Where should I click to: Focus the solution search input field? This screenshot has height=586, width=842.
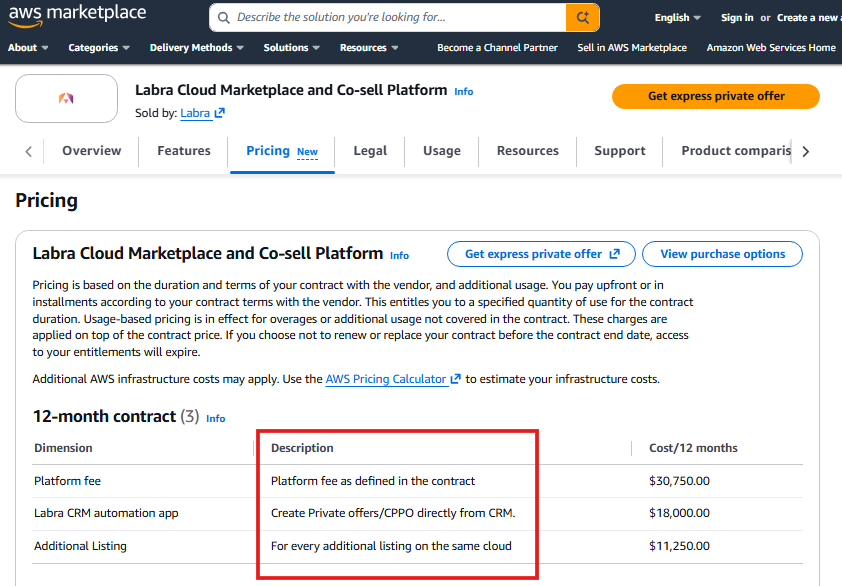(x=388, y=18)
